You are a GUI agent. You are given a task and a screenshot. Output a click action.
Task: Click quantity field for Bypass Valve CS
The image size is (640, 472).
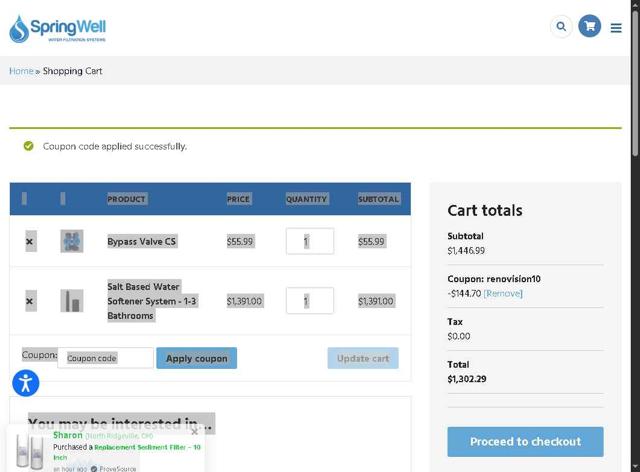(310, 241)
